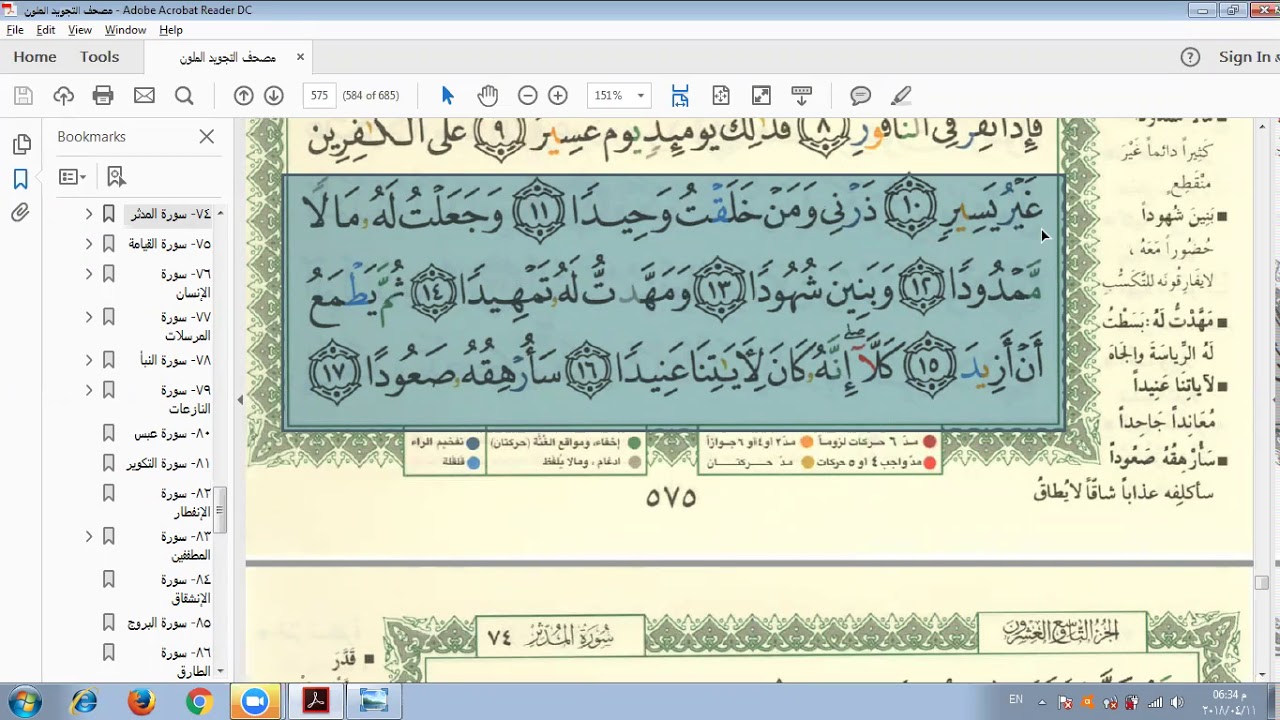Image resolution: width=1280 pixels, height=720 pixels.
Task: Activate the Selection arrow tool
Action: click(447, 96)
